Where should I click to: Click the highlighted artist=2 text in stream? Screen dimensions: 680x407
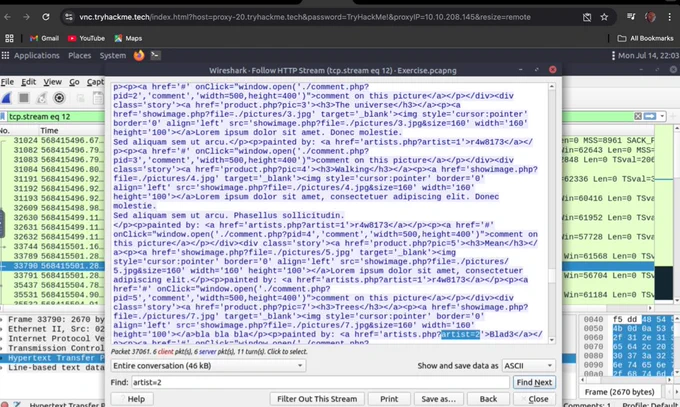[461, 335]
